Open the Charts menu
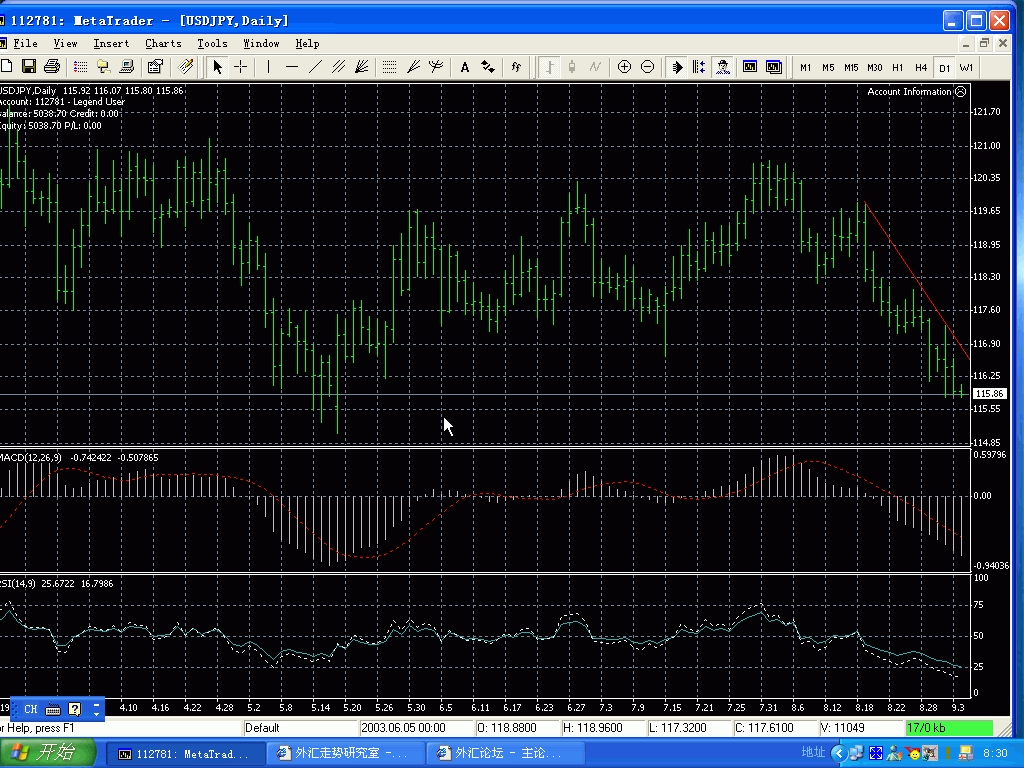This screenshot has width=1024, height=768. (163, 44)
